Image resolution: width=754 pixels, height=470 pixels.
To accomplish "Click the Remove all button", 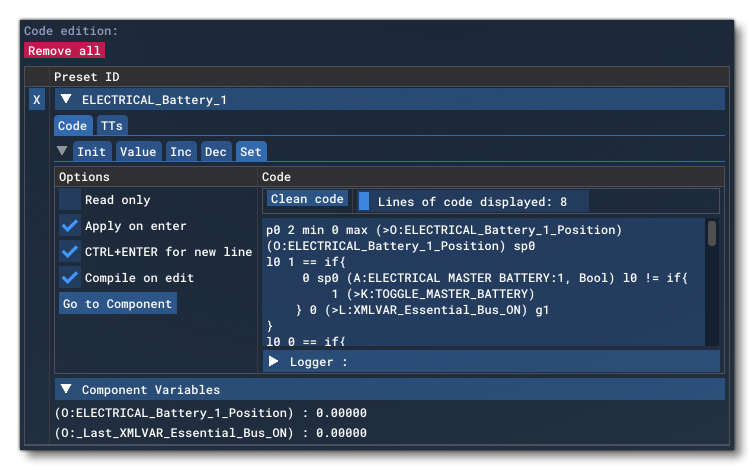I will [x=64, y=51].
